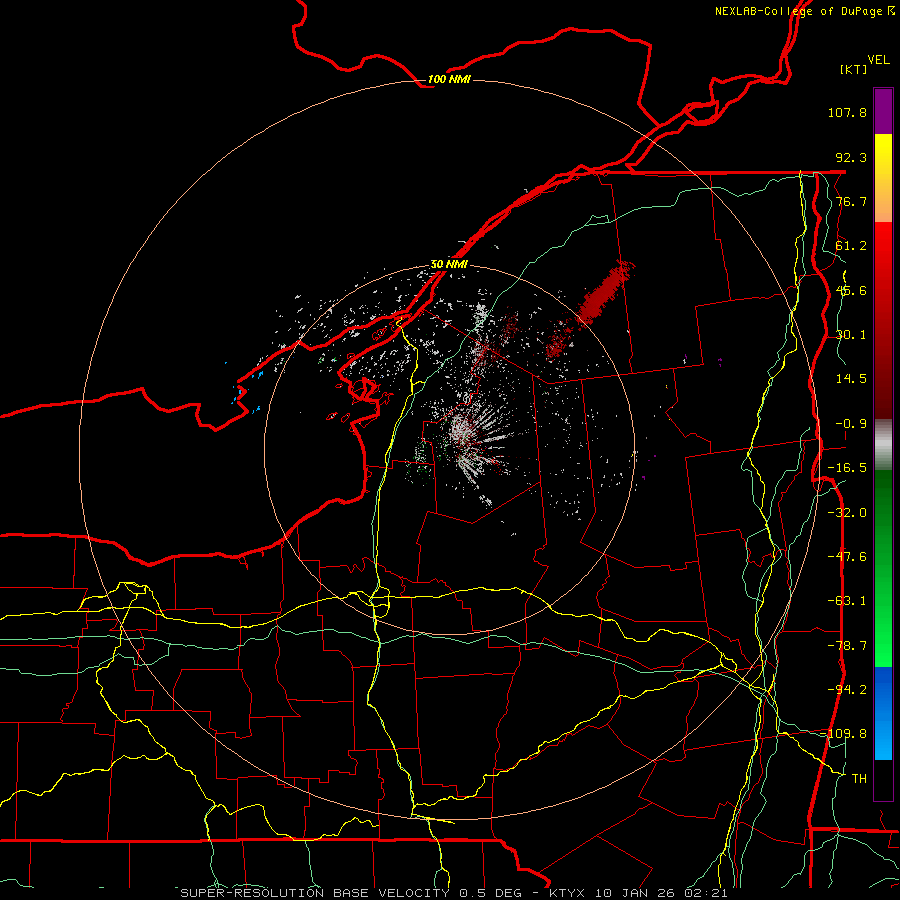Click the -16.5 velocity scale value
The width and height of the screenshot is (900, 900).
(x=847, y=468)
